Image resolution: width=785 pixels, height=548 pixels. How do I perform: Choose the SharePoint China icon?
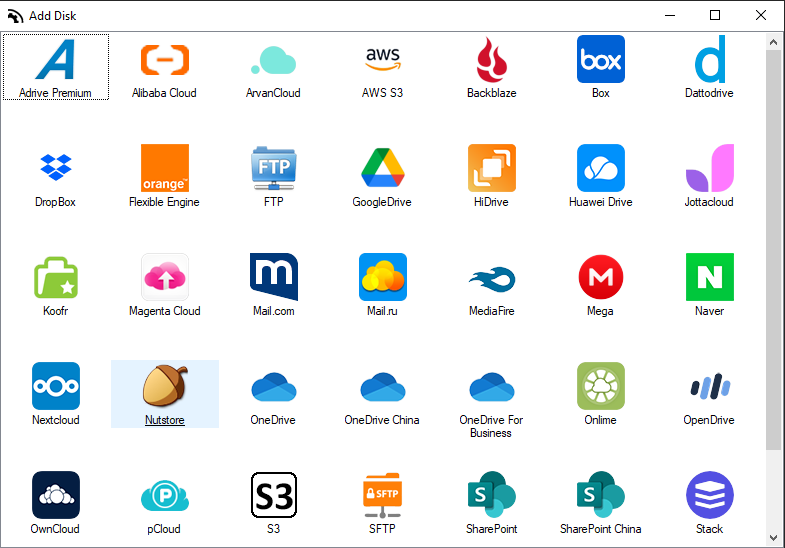[x=601, y=494]
